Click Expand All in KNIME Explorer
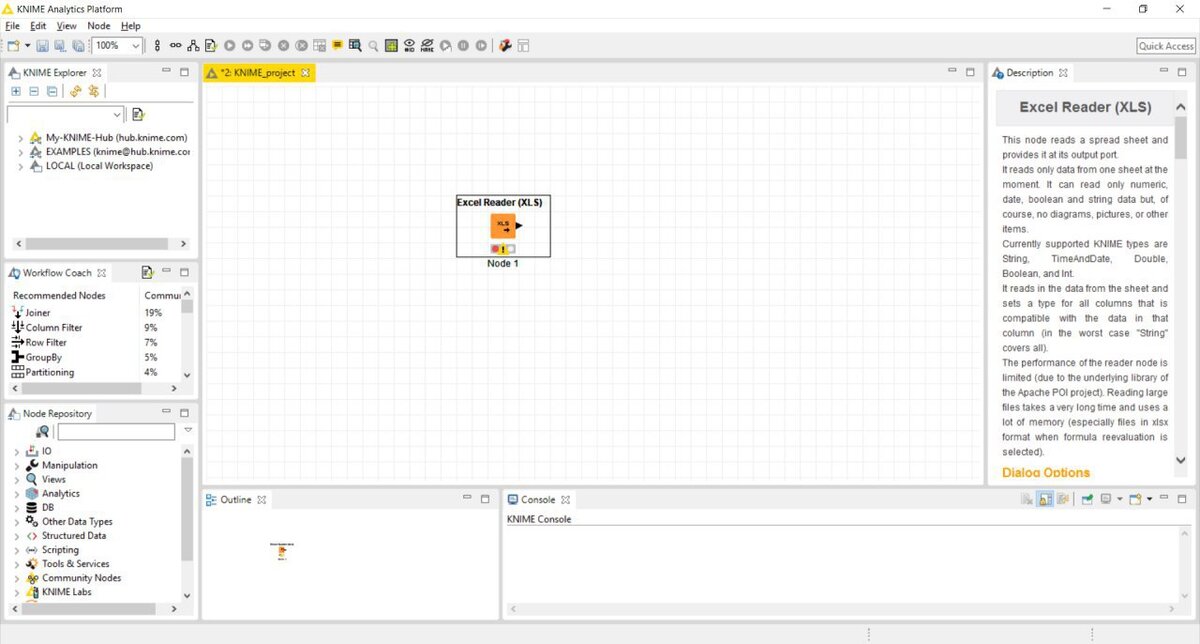 [16, 91]
